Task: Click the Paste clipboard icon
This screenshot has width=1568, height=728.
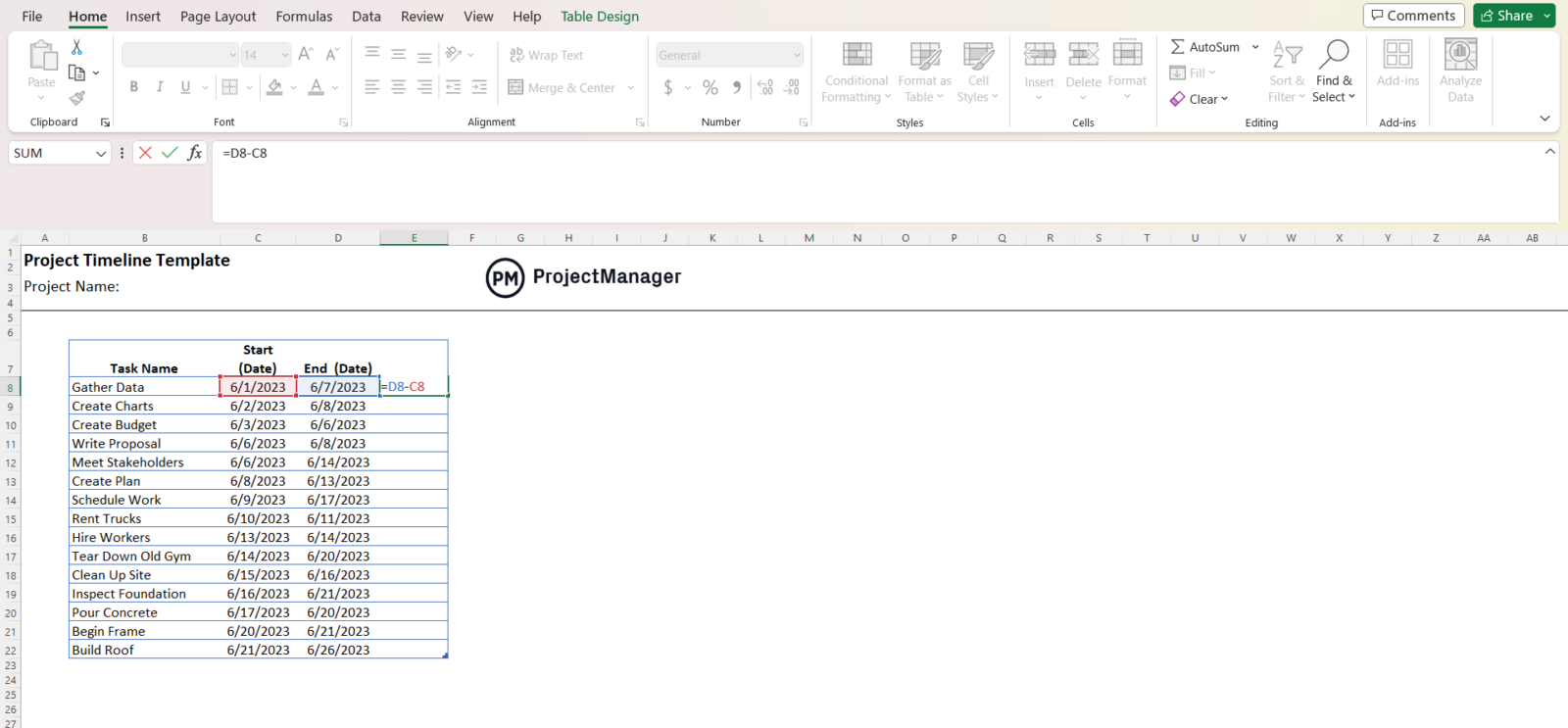Action: (42, 55)
